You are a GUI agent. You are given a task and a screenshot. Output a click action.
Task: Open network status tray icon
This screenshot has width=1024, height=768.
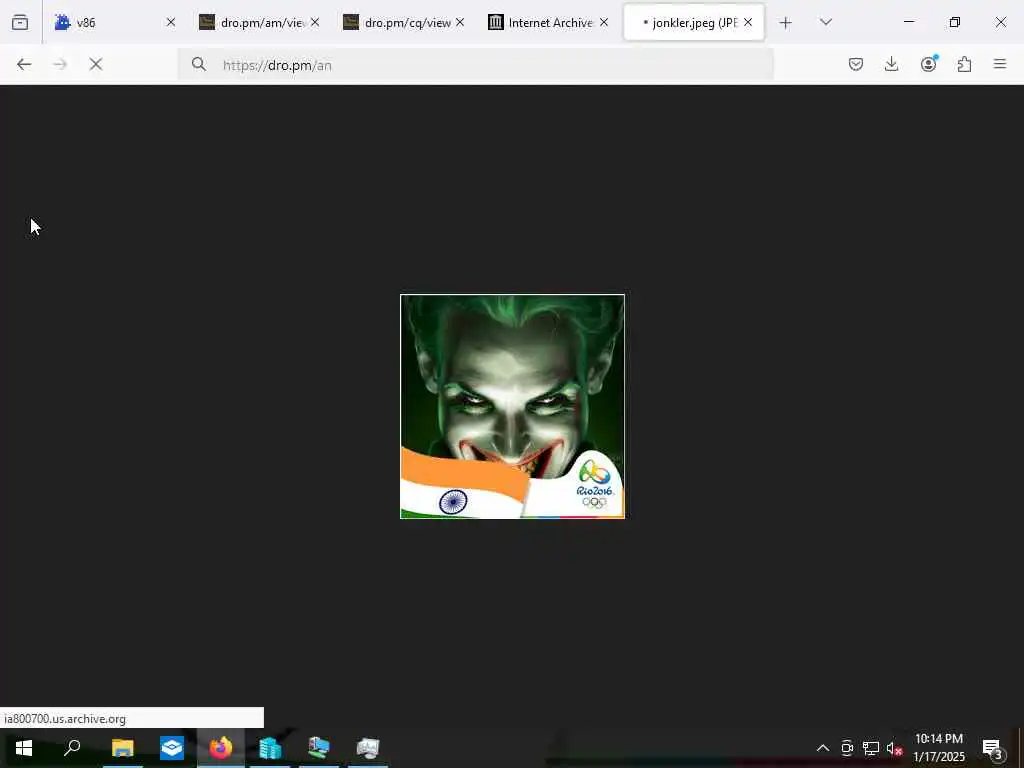tap(871, 748)
